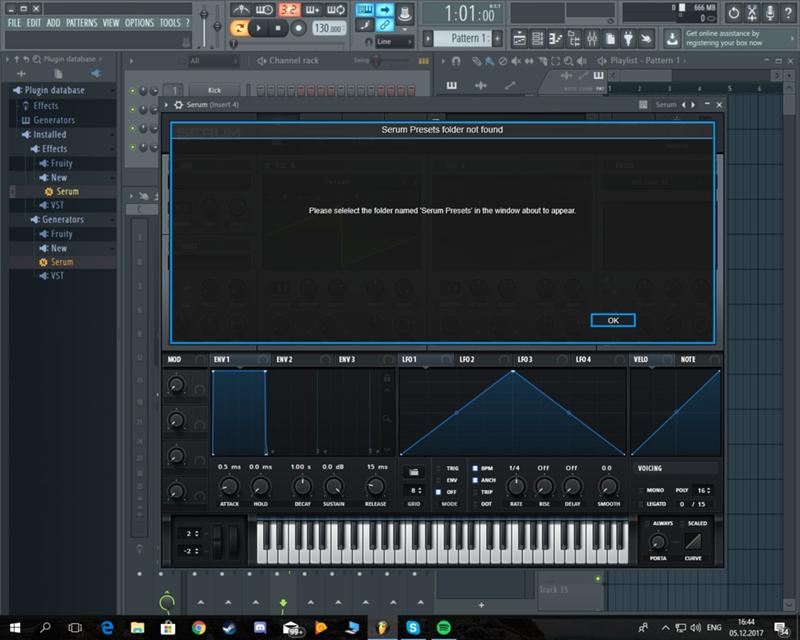Screen dimensions: 800x640
Task: Open the Line snap dropdown
Action: (394, 41)
